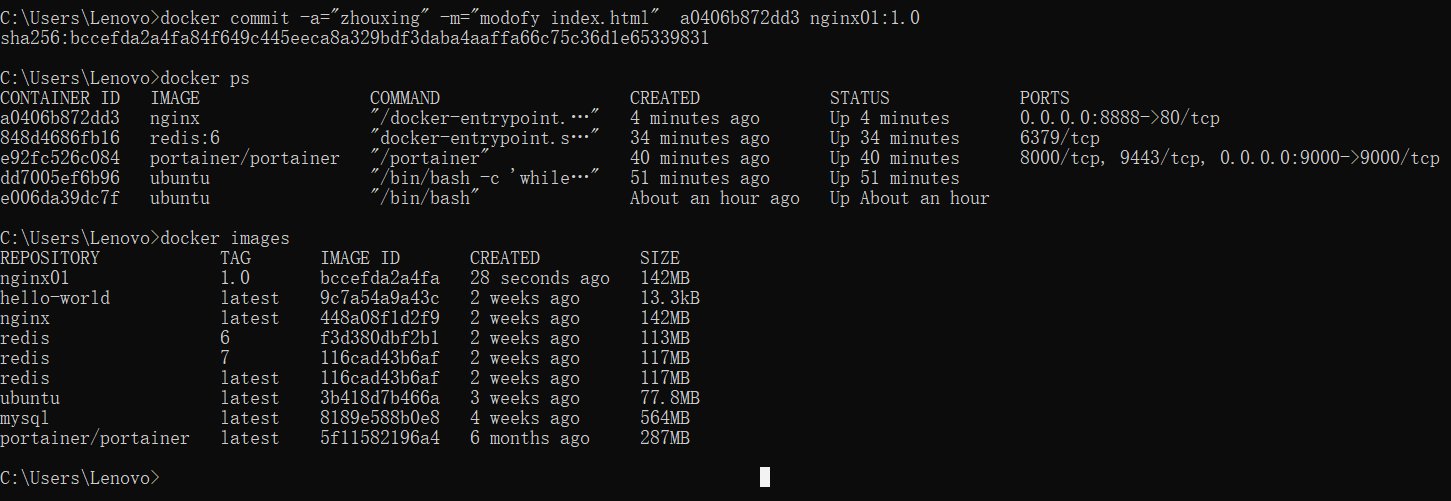Click the 13.3kB size value
The width and height of the screenshot is (1451, 501).
tap(670, 298)
